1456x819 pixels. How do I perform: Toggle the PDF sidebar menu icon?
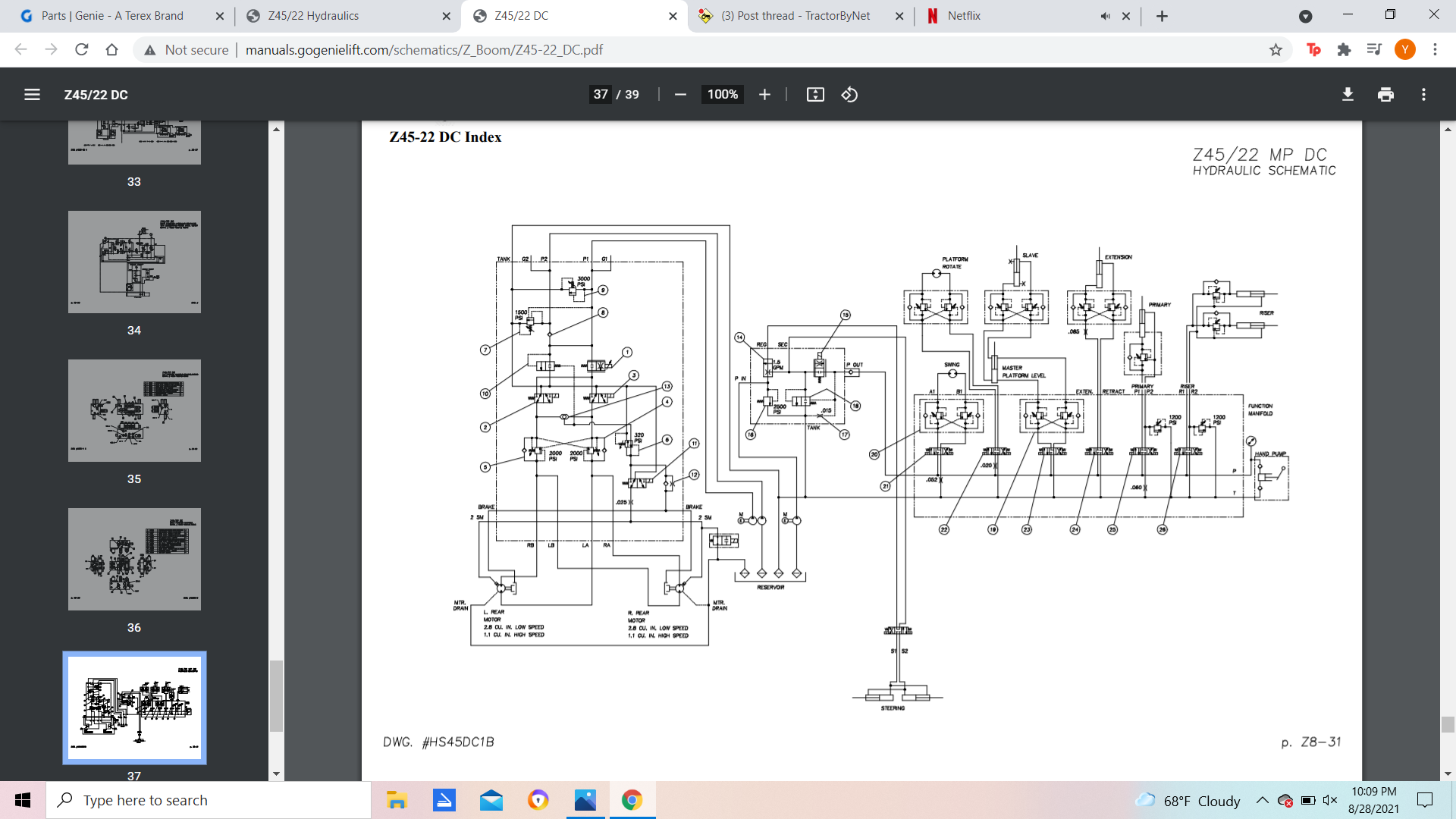click(x=32, y=95)
